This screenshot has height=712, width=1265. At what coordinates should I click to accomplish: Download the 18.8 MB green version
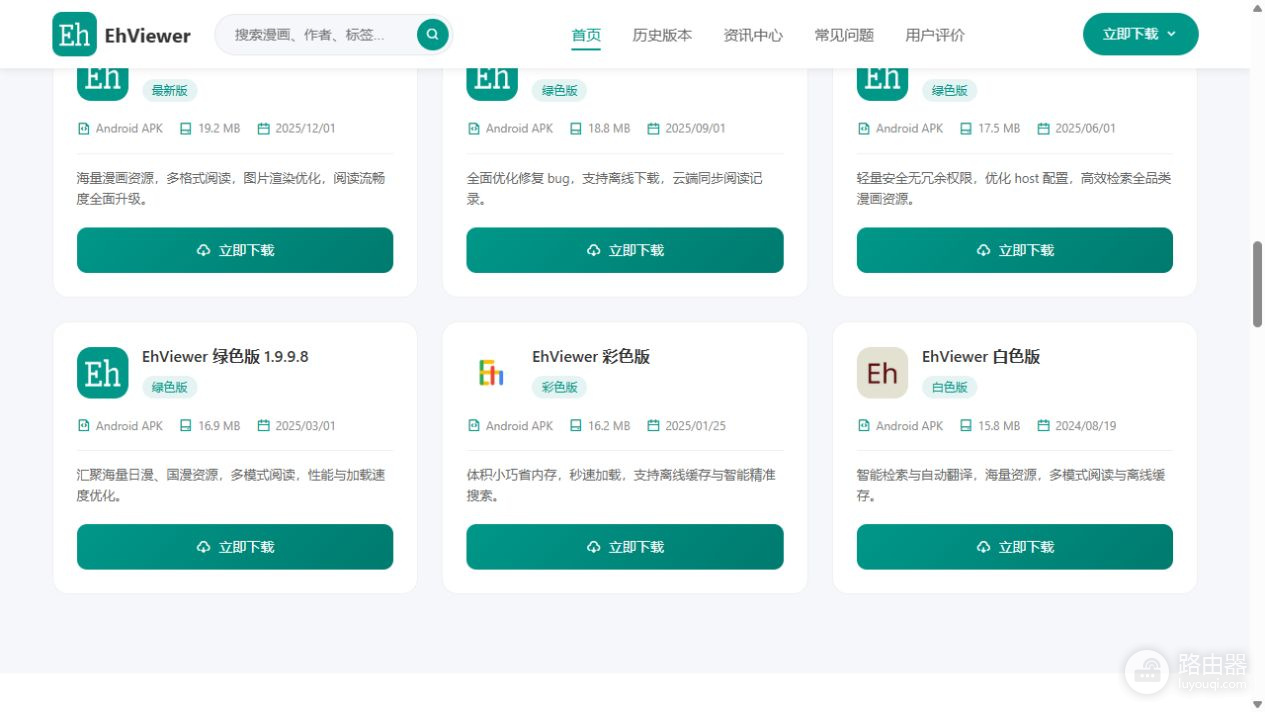coord(625,250)
